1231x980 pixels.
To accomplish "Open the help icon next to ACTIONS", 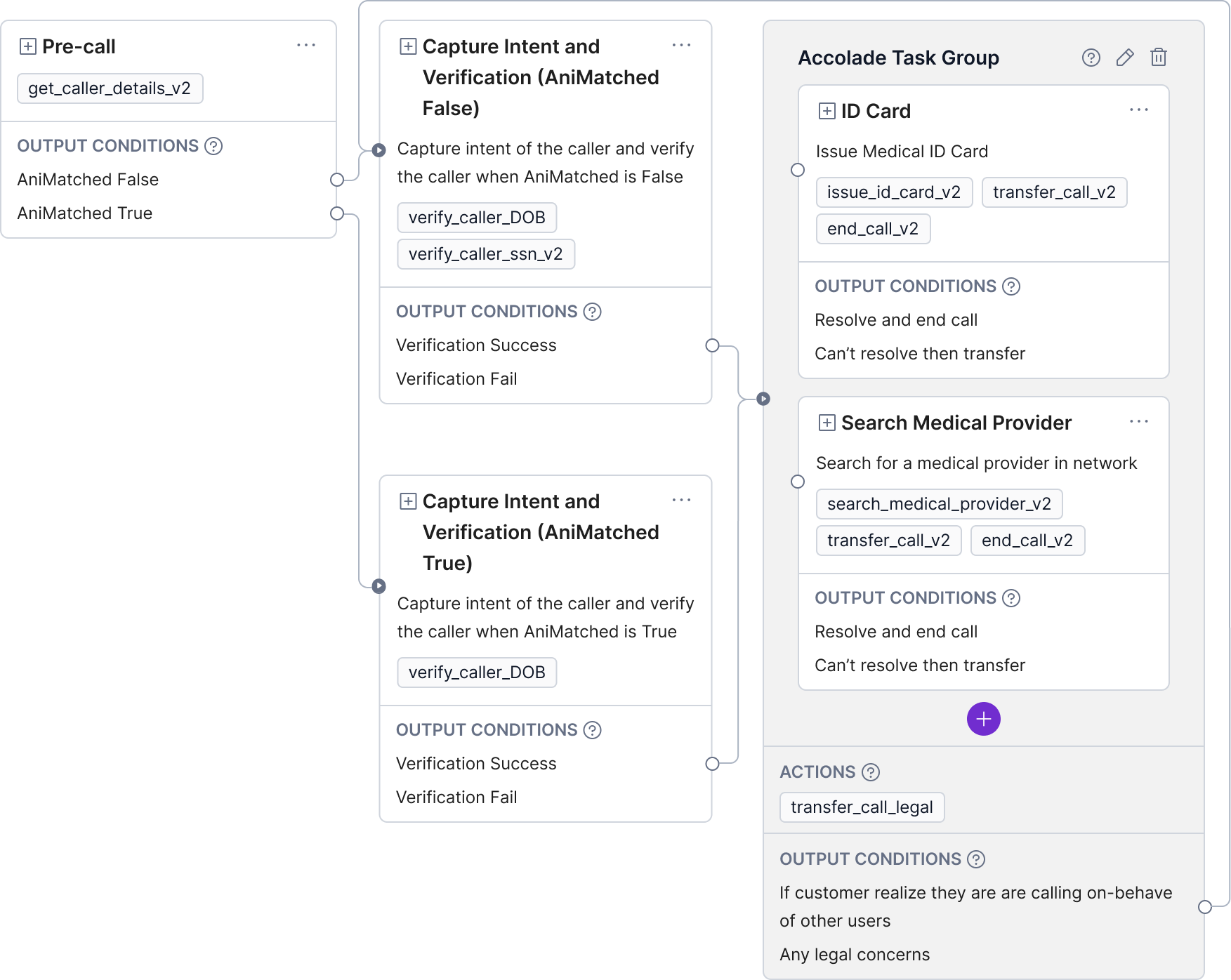I will (871, 772).
